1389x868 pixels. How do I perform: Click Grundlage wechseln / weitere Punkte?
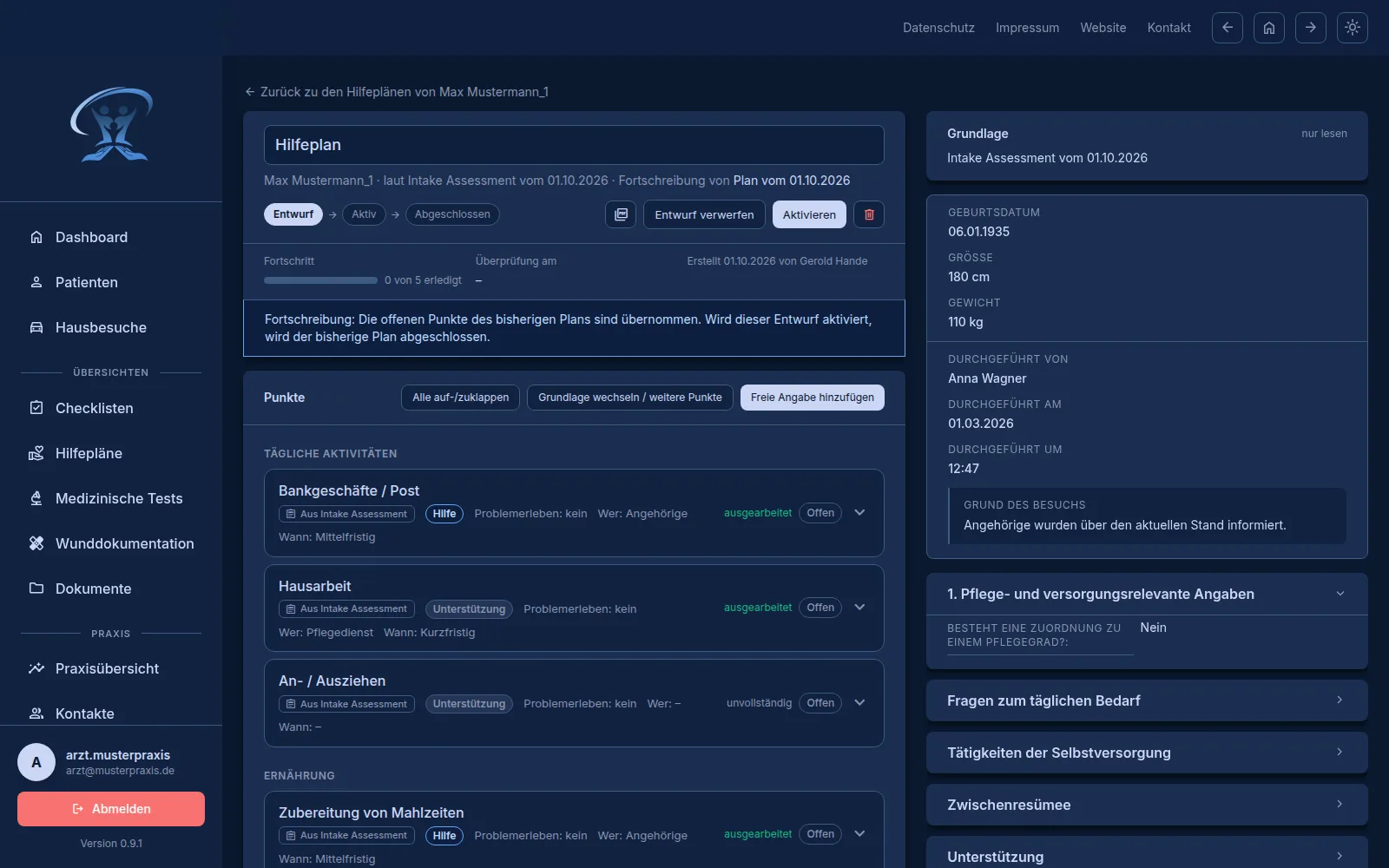click(630, 398)
